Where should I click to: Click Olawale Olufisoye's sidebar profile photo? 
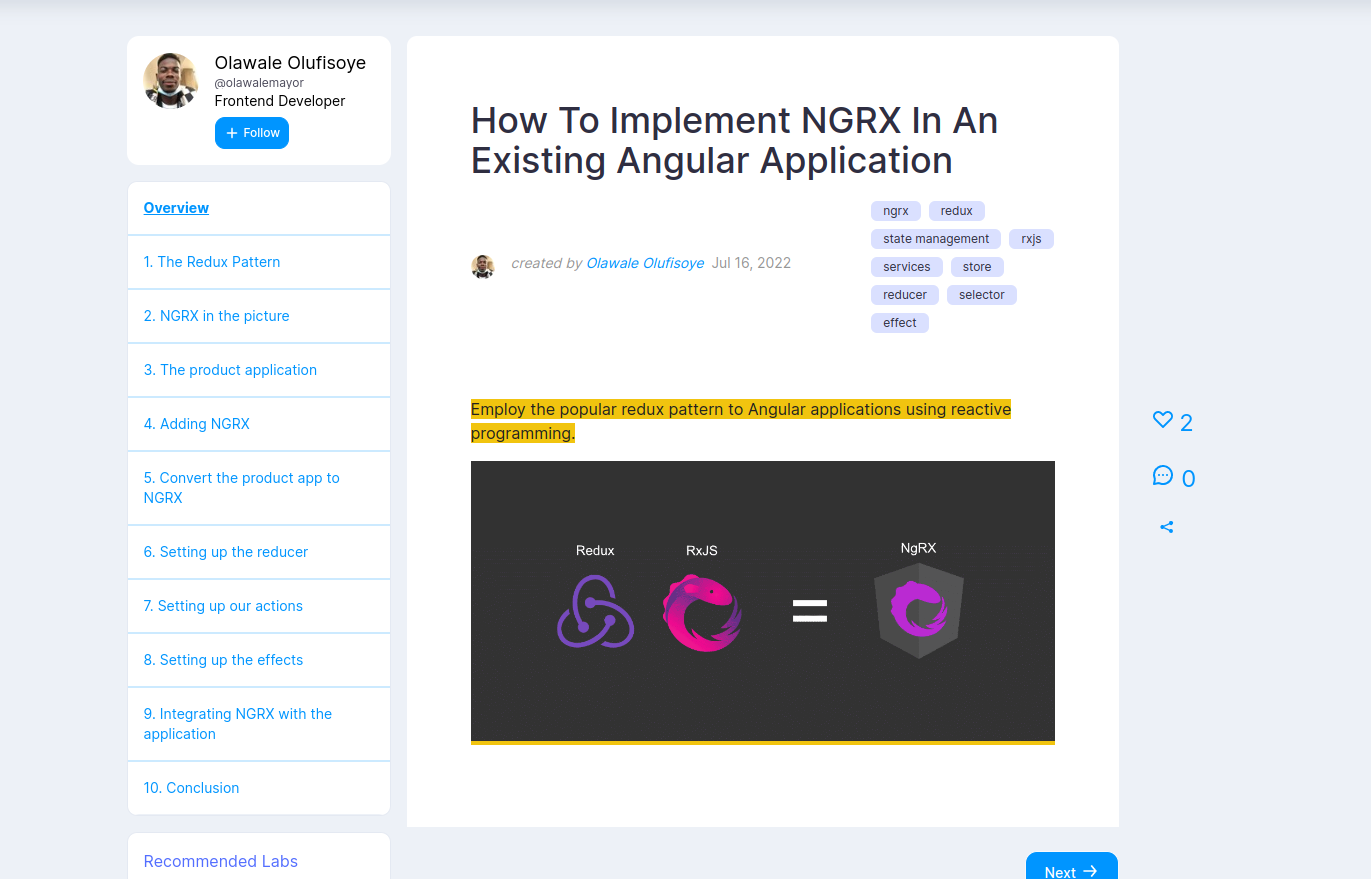coord(171,80)
